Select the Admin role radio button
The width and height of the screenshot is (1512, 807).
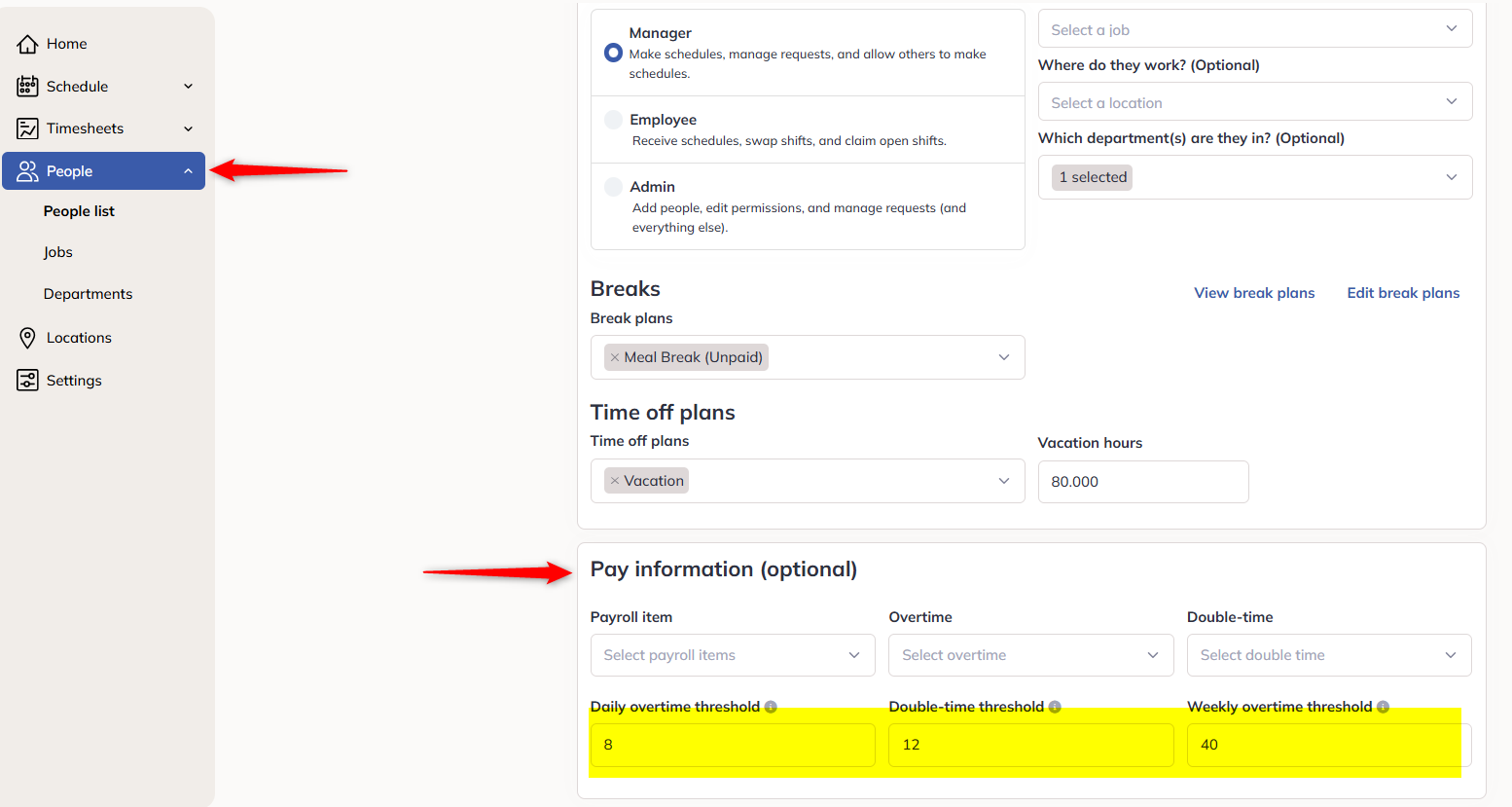point(613,187)
